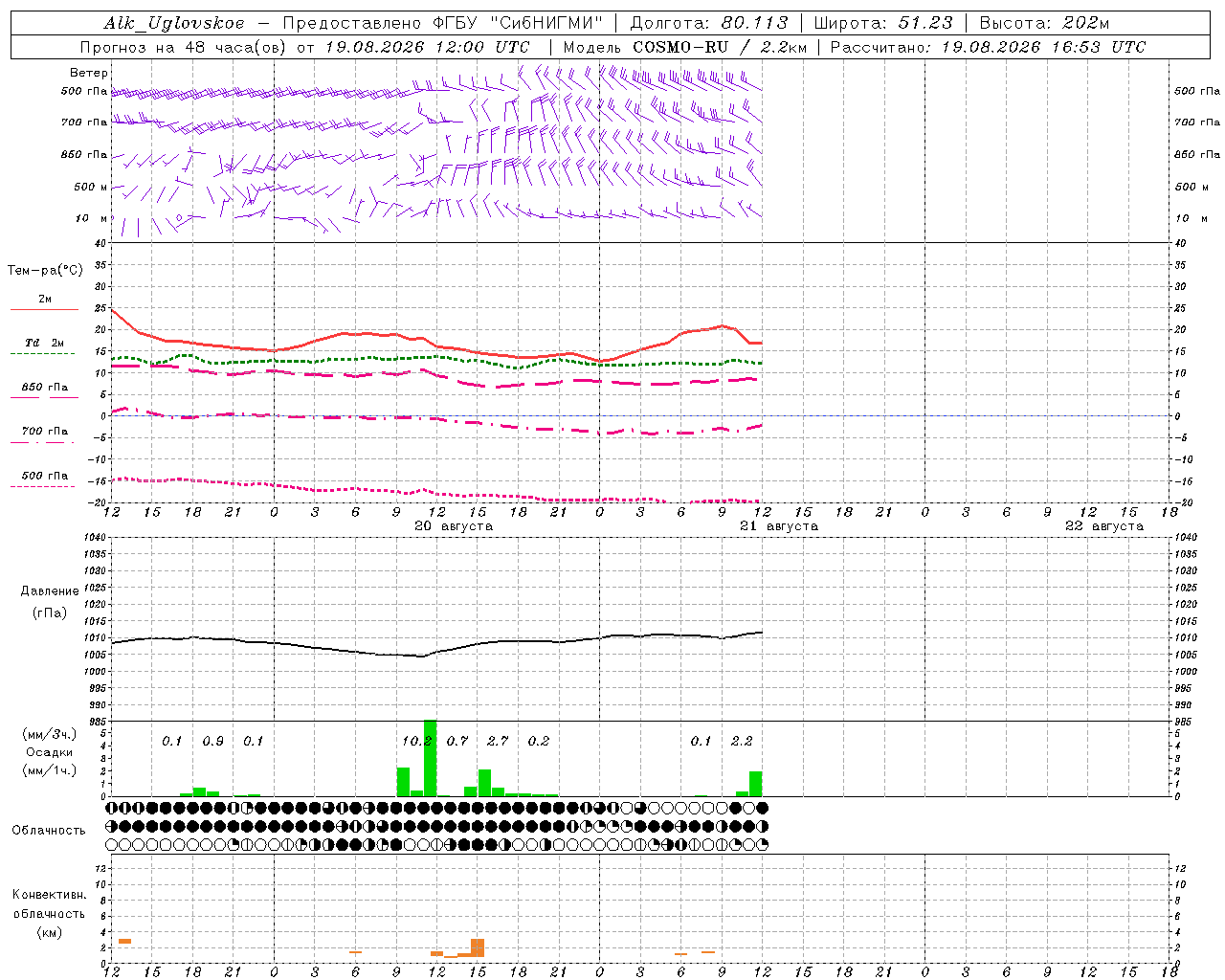The image size is (1225, 980).
Task: Click the 500 гПа temperature legend entry
Action: pos(44,476)
